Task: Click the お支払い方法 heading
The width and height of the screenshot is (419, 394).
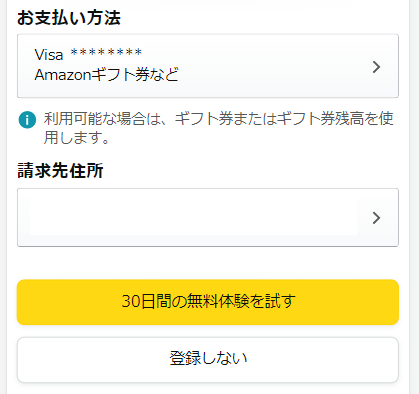Action: (69, 18)
